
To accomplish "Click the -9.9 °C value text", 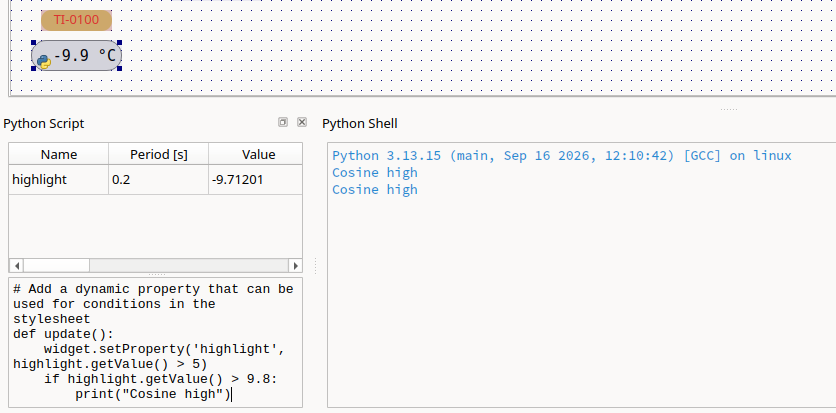I will coord(85,55).
